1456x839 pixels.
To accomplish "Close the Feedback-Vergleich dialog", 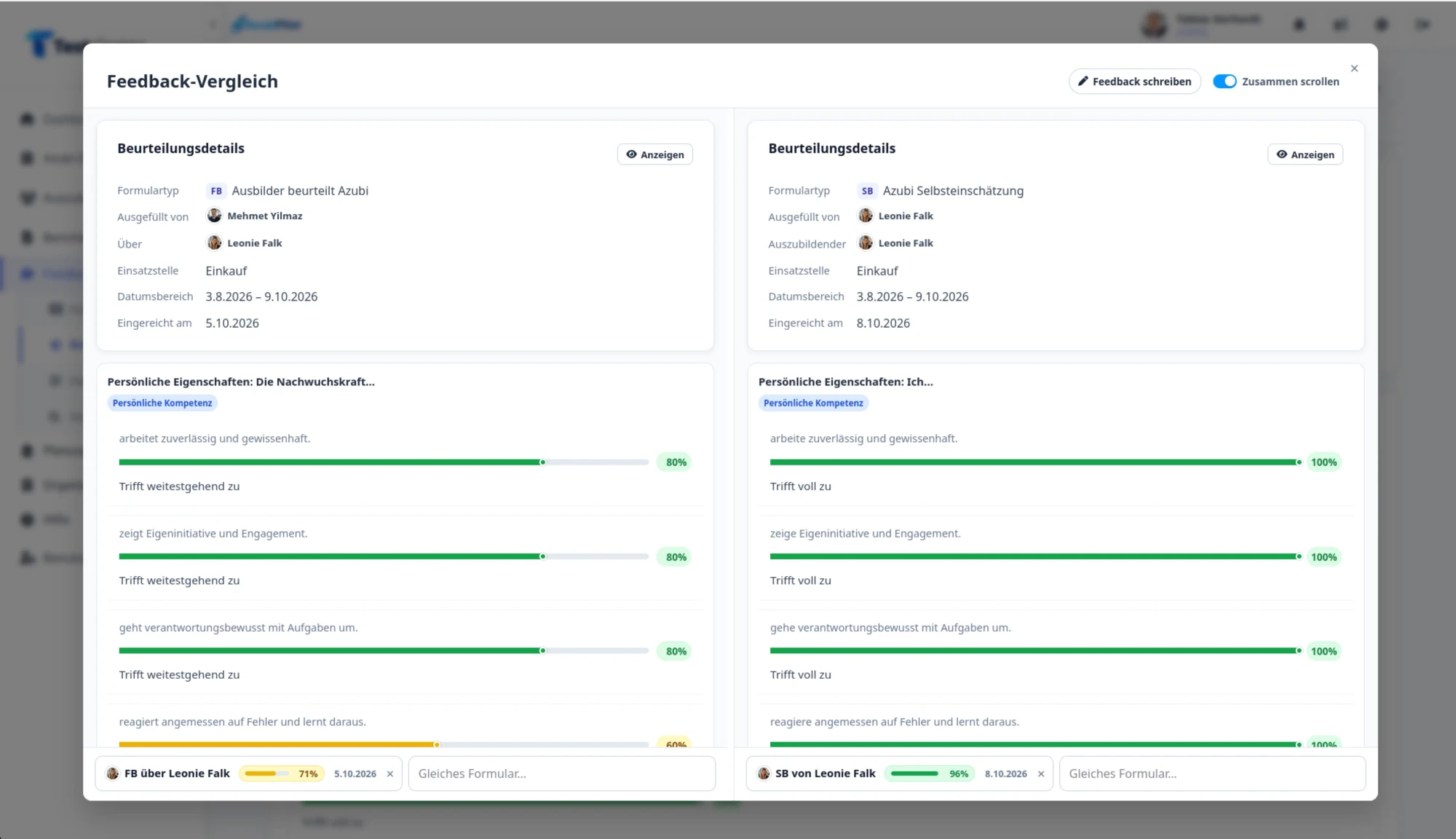I will (x=1354, y=68).
